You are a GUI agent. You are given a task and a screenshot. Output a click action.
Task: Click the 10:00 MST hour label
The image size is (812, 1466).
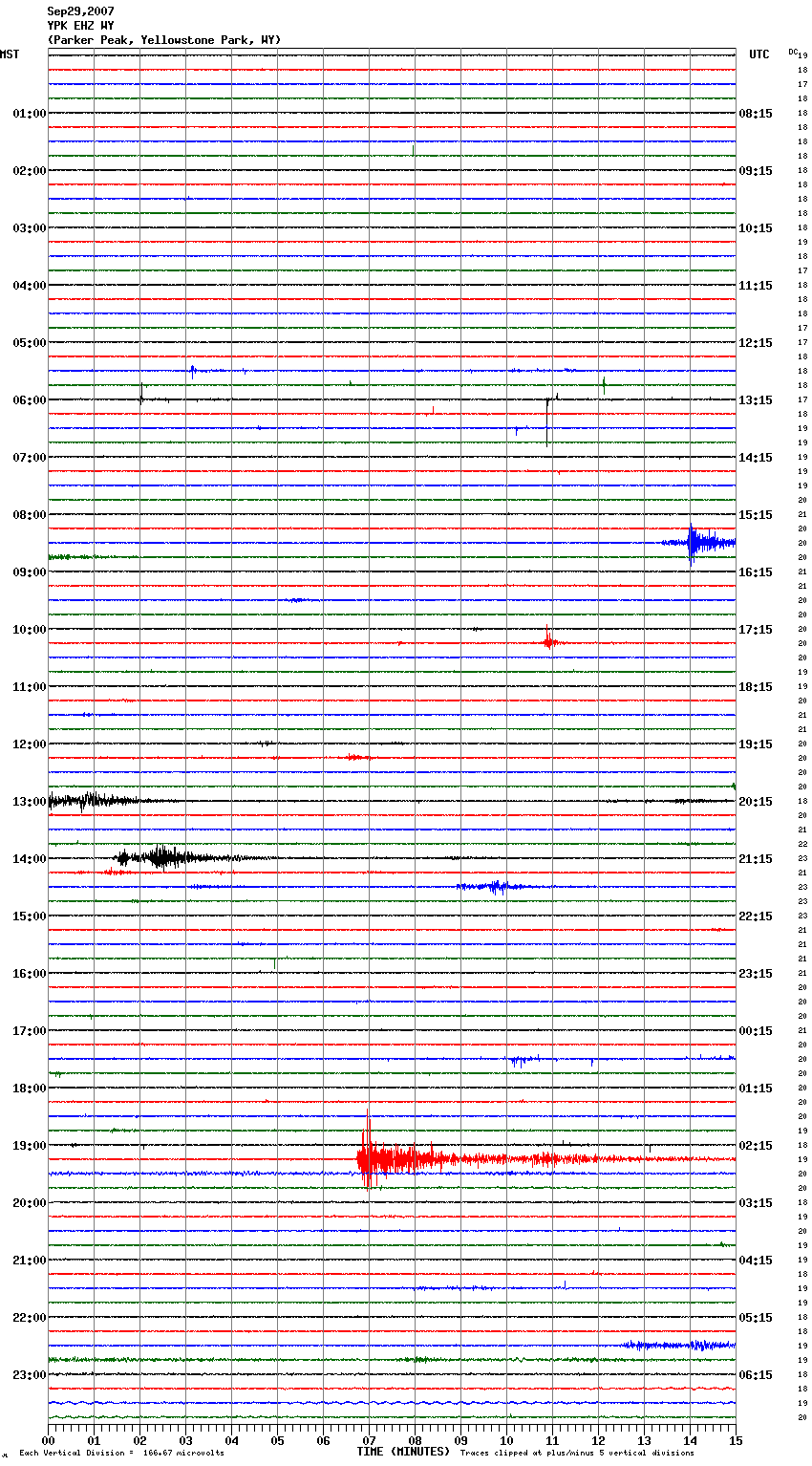click(x=30, y=630)
